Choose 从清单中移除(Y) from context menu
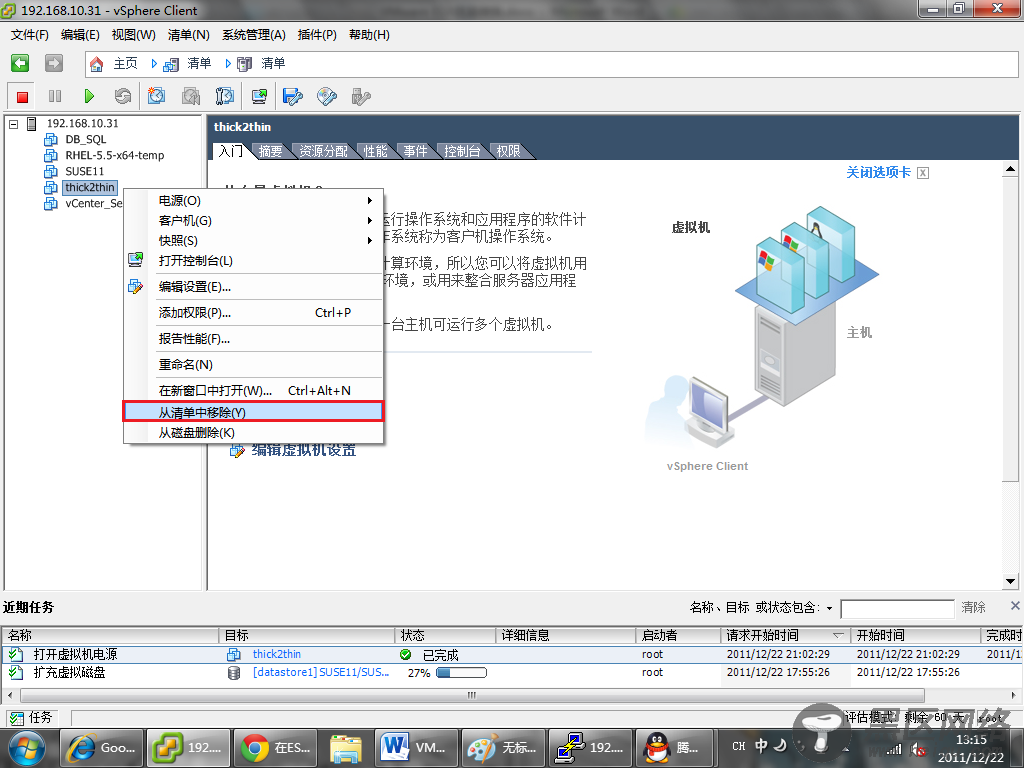 coord(253,412)
